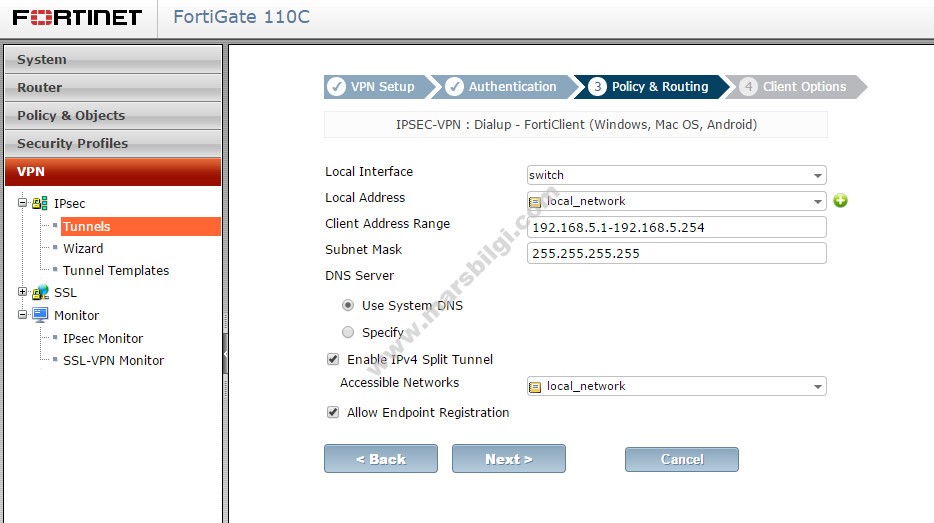
Task: Click the Authentication step checkmark icon
Action: (455, 87)
